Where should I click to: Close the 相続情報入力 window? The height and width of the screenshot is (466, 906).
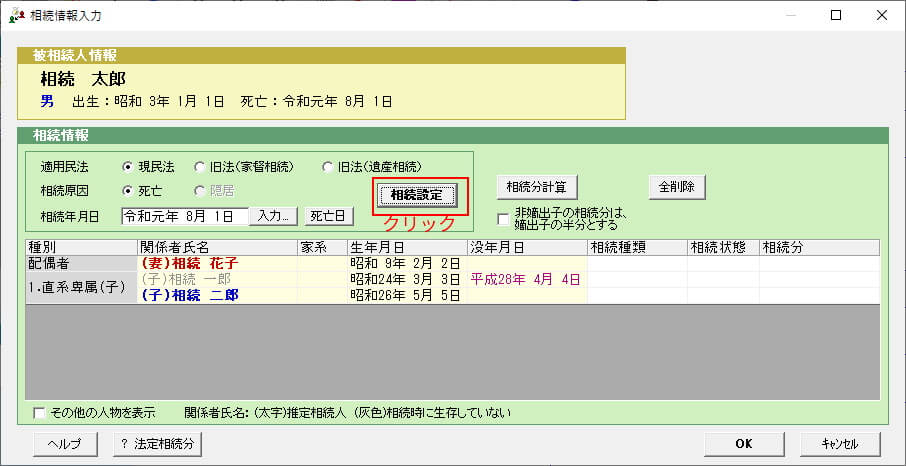pyautogui.click(x=882, y=16)
